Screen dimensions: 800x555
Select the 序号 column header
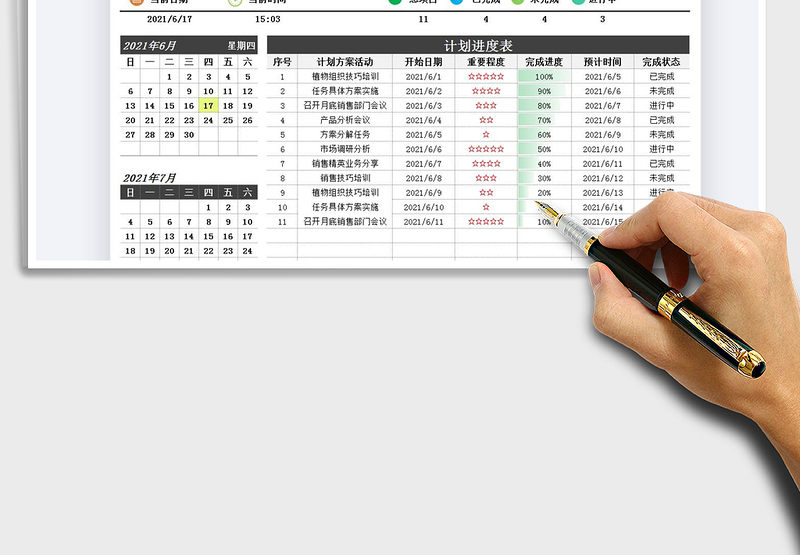pyautogui.click(x=282, y=62)
